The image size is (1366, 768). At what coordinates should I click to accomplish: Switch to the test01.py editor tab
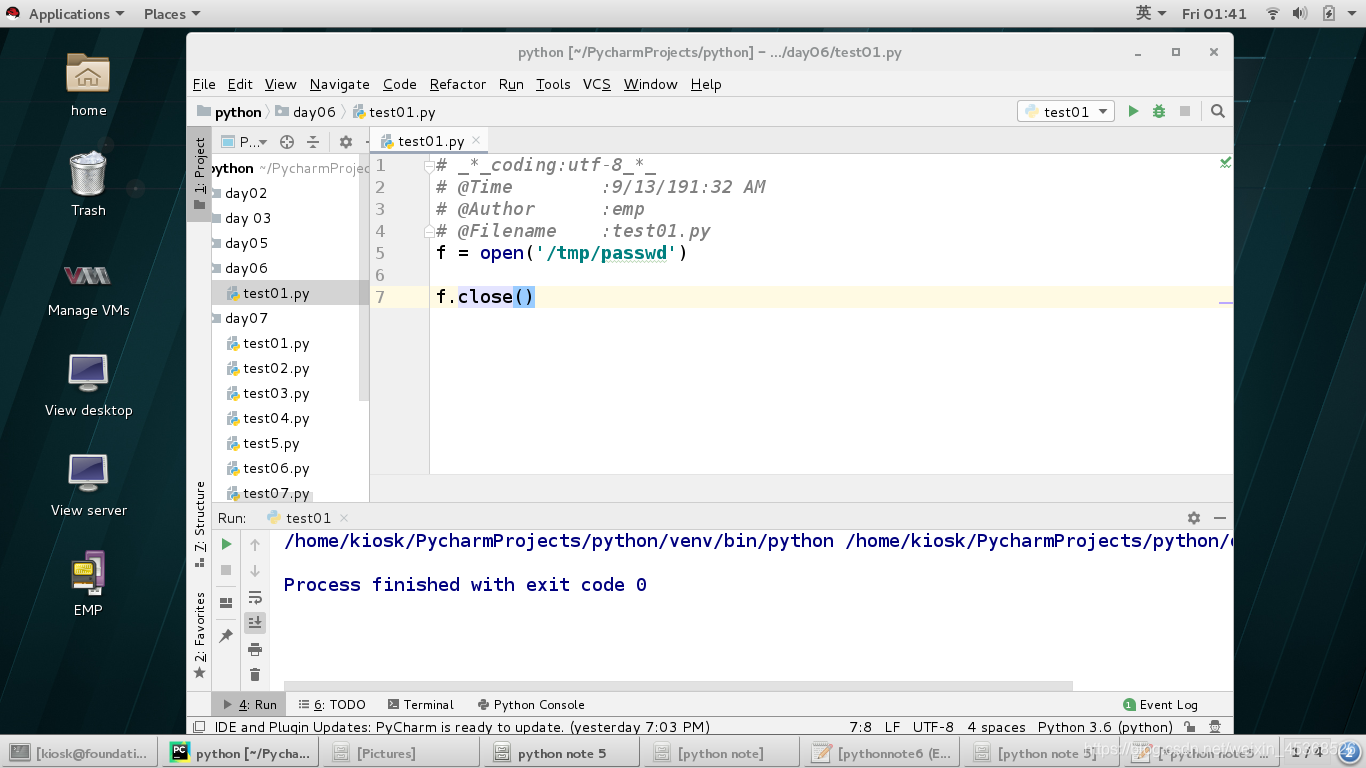click(430, 141)
